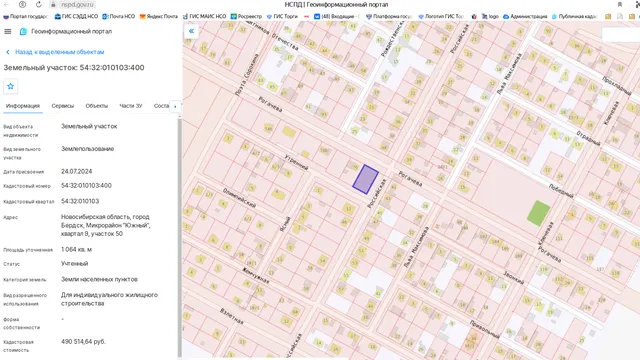Click Олимпийский street label on map
This screenshot has width=640, height=360.
tap(240, 198)
